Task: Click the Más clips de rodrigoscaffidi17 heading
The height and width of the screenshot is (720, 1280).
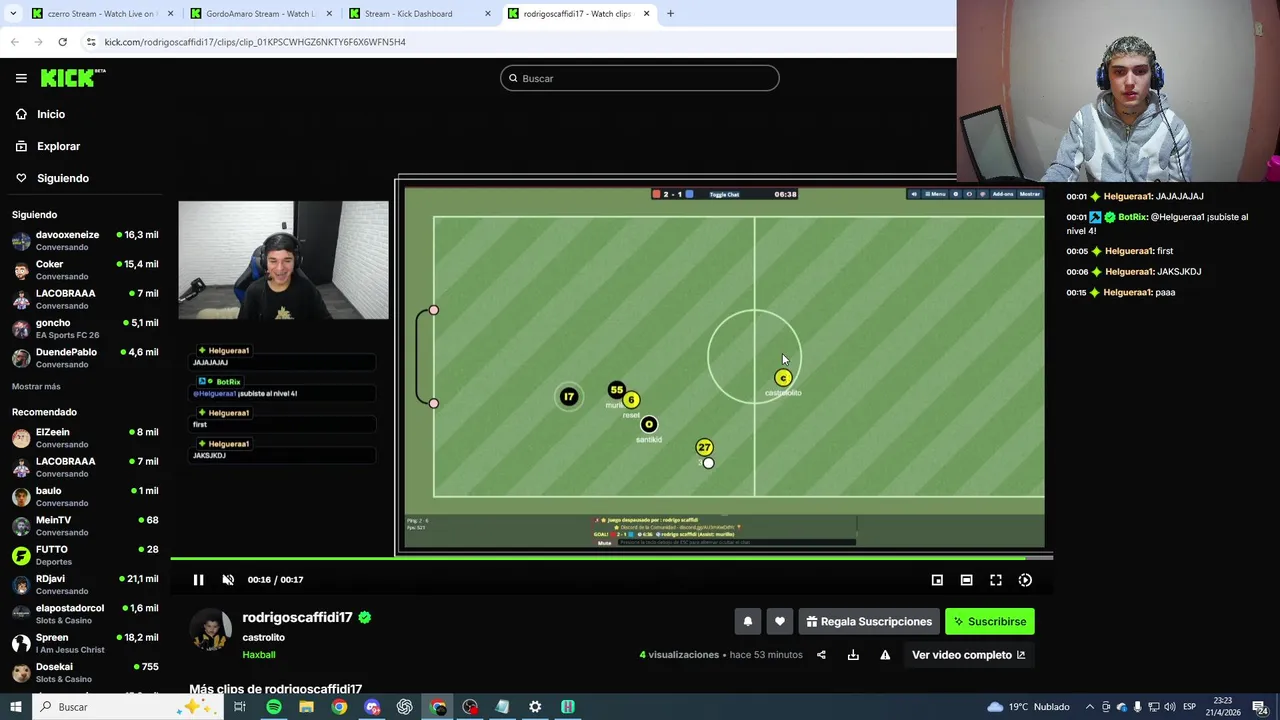Action: 276,689
